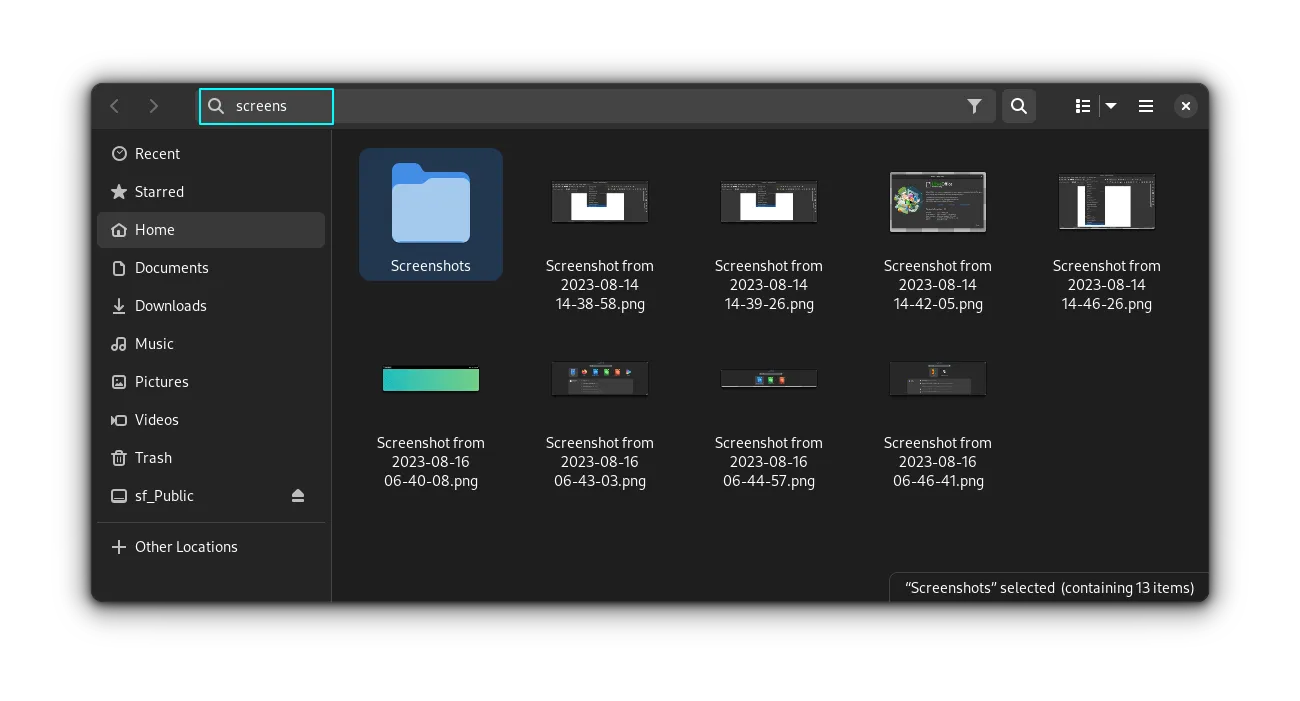Select screenshot 2023-08-14 14-42-05.png thumbnail
Image resolution: width=1300 pixels, height=701 pixels.
click(x=938, y=202)
